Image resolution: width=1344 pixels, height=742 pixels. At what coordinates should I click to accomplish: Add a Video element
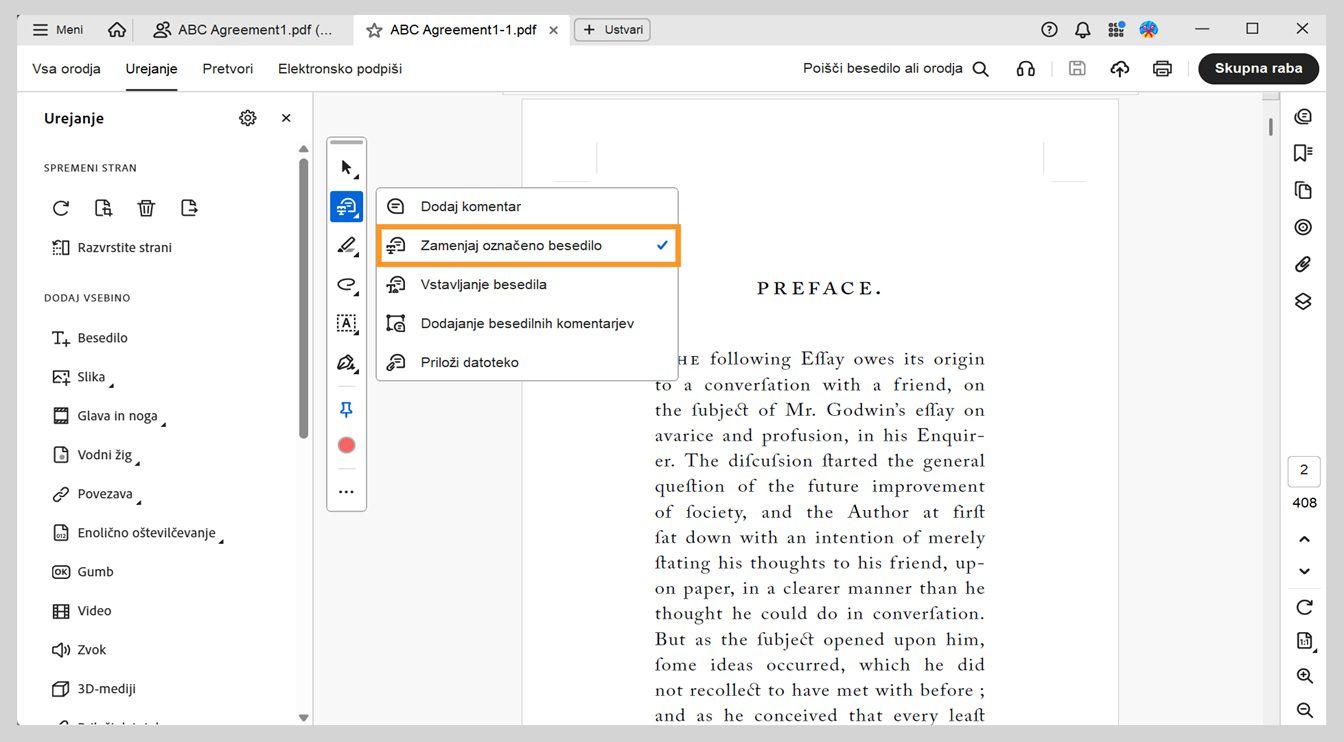coord(81,611)
